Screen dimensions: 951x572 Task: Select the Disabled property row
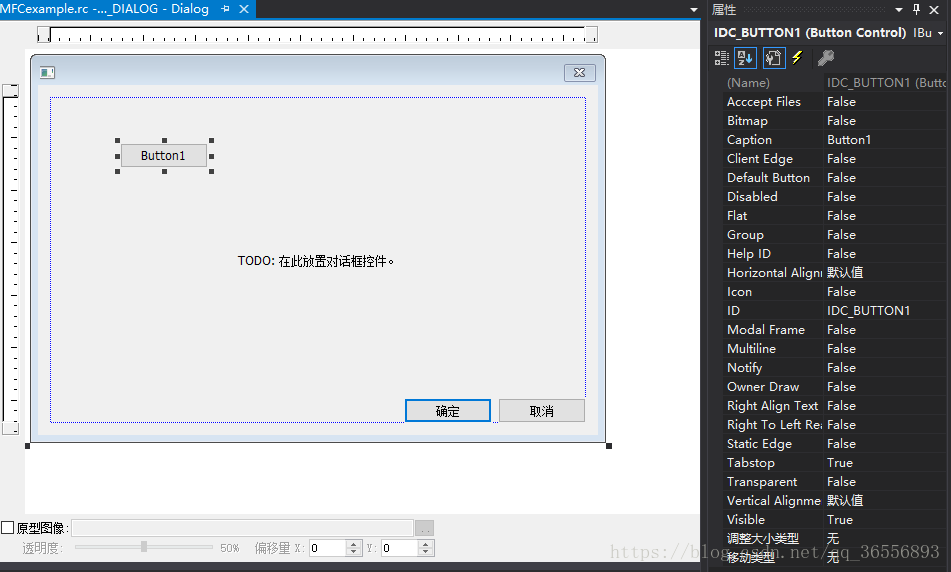coord(832,197)
